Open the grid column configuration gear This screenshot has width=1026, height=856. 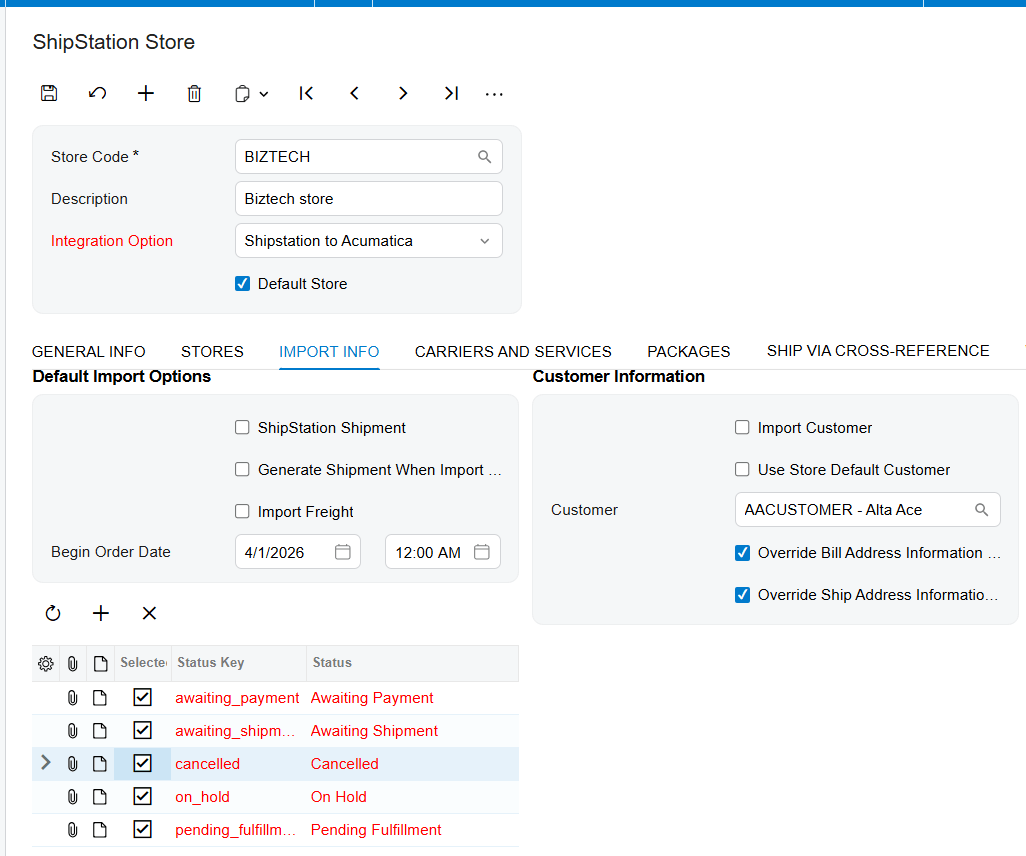(46, 664)
